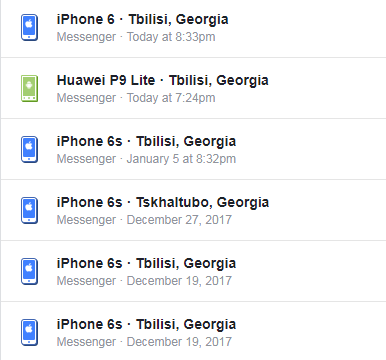Viewport: 386px width, 360px height.
Task: Open Huawei P9 Lite · Tbilisi, Georgia entry
Action: (193, 88)
